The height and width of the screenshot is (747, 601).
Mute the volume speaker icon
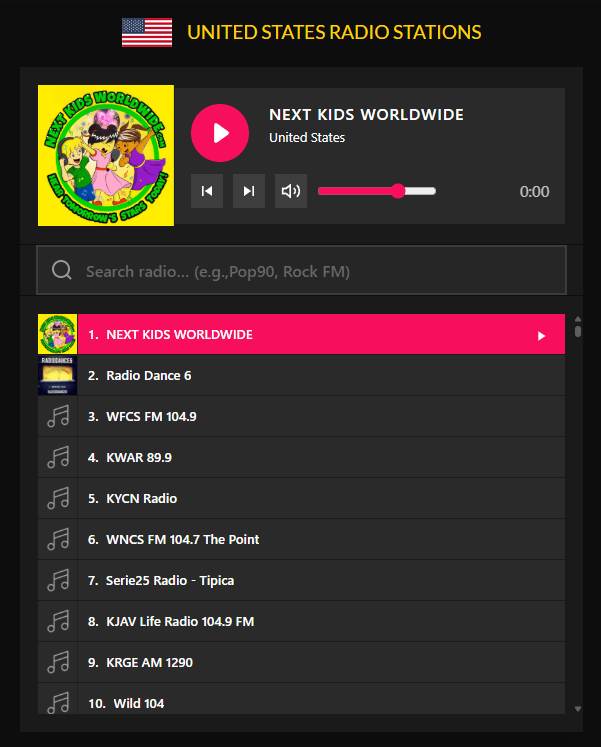pos(291,191)
